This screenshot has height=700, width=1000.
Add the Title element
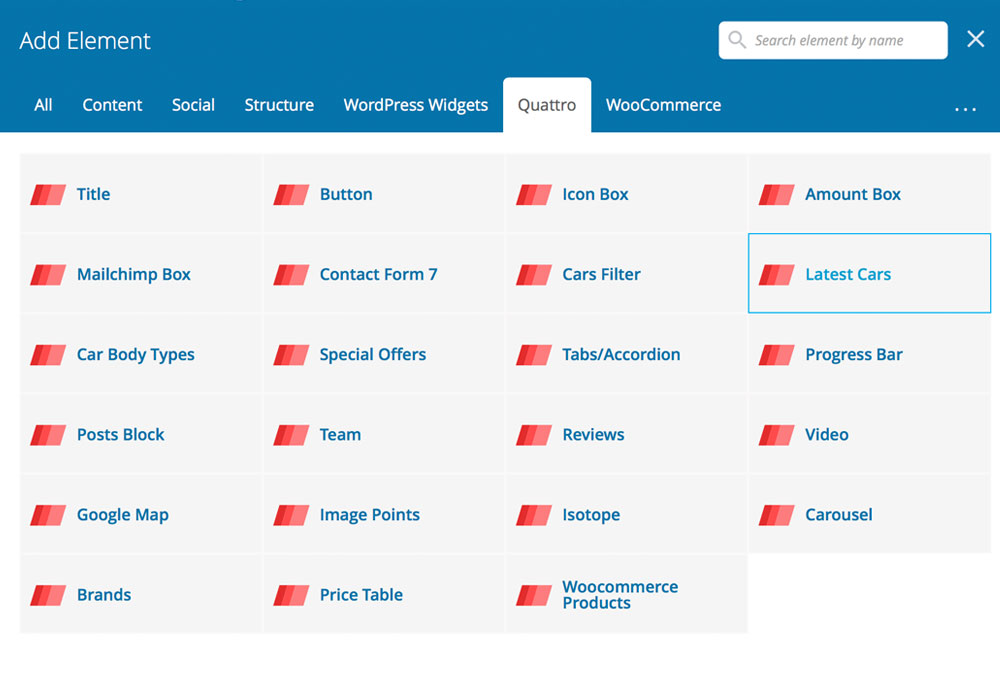pos(141,194)
